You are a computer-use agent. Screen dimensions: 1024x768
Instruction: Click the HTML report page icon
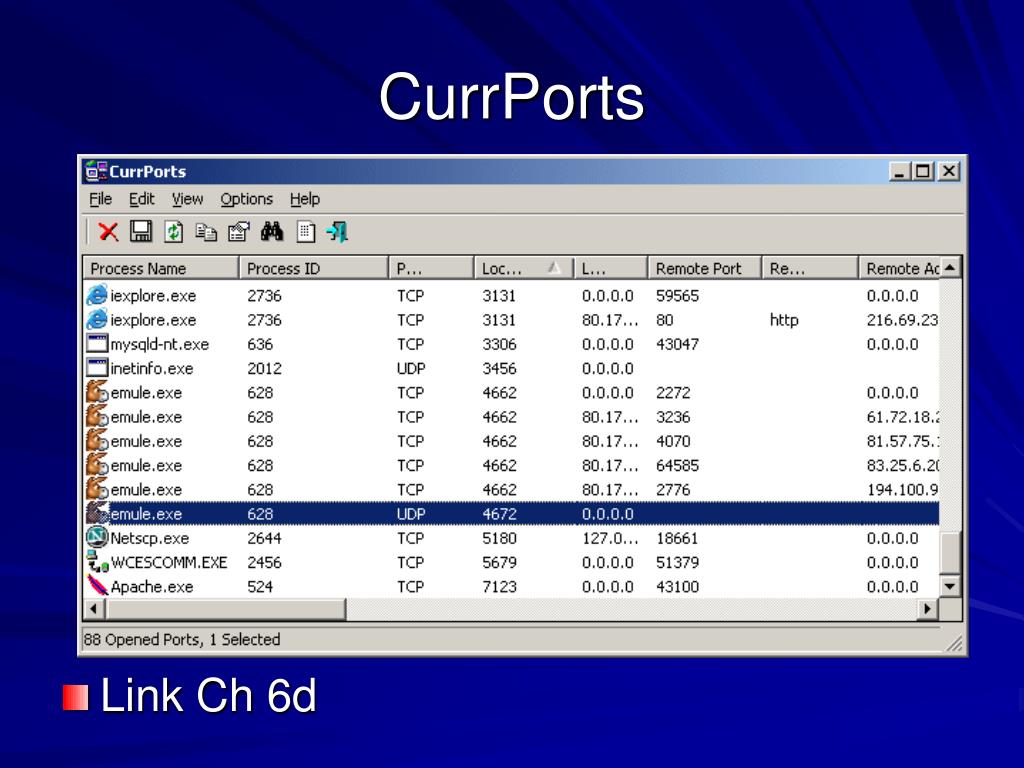(x=306, y=232)
